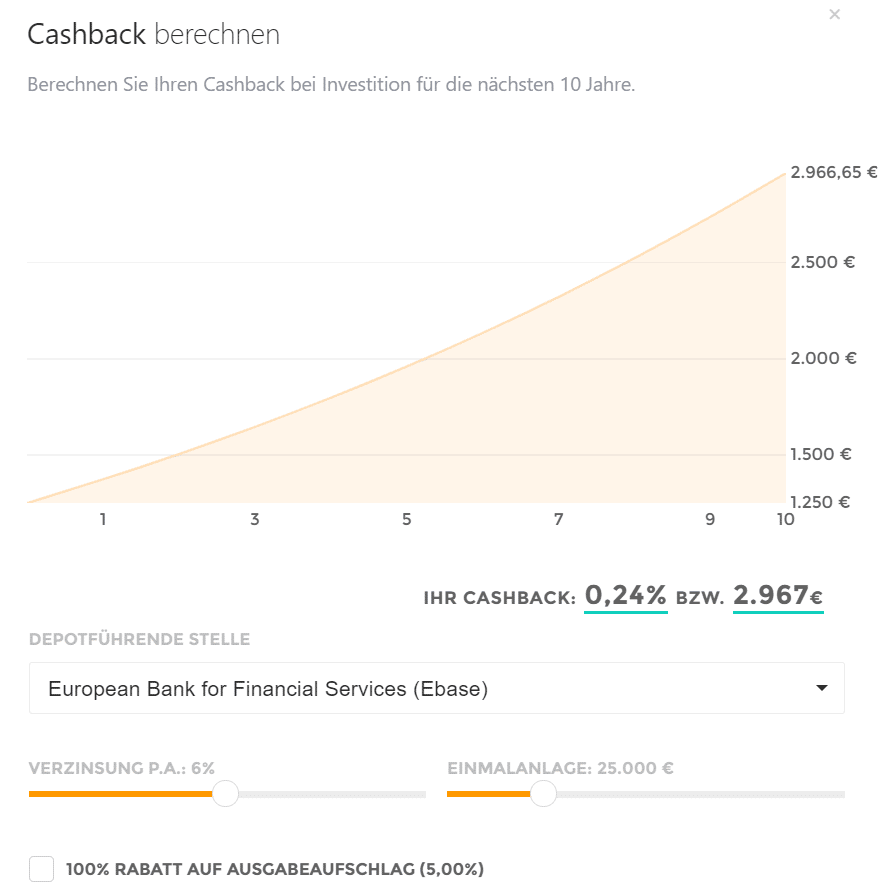Image resolution: width=880 pixels, height=895 pixels.
Task: Enable the 100% Rabatt auf Ausgabeaufschlag checkbox
Action: [x=41, y=869]
